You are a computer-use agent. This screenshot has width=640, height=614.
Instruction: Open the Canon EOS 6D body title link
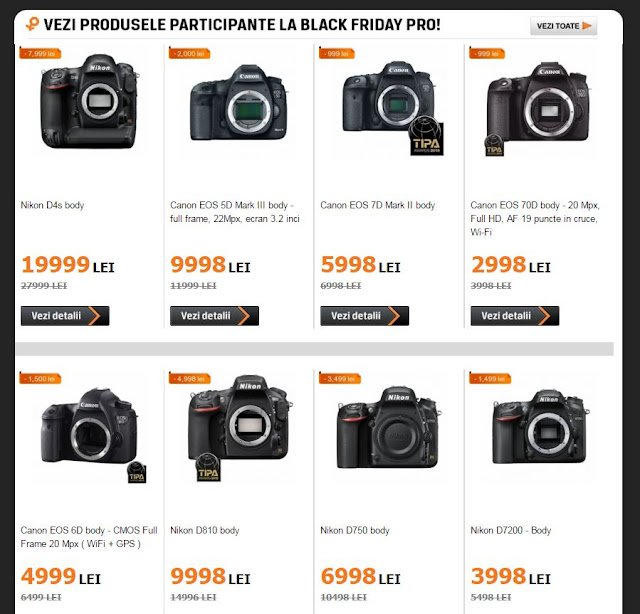coord(89,537)
